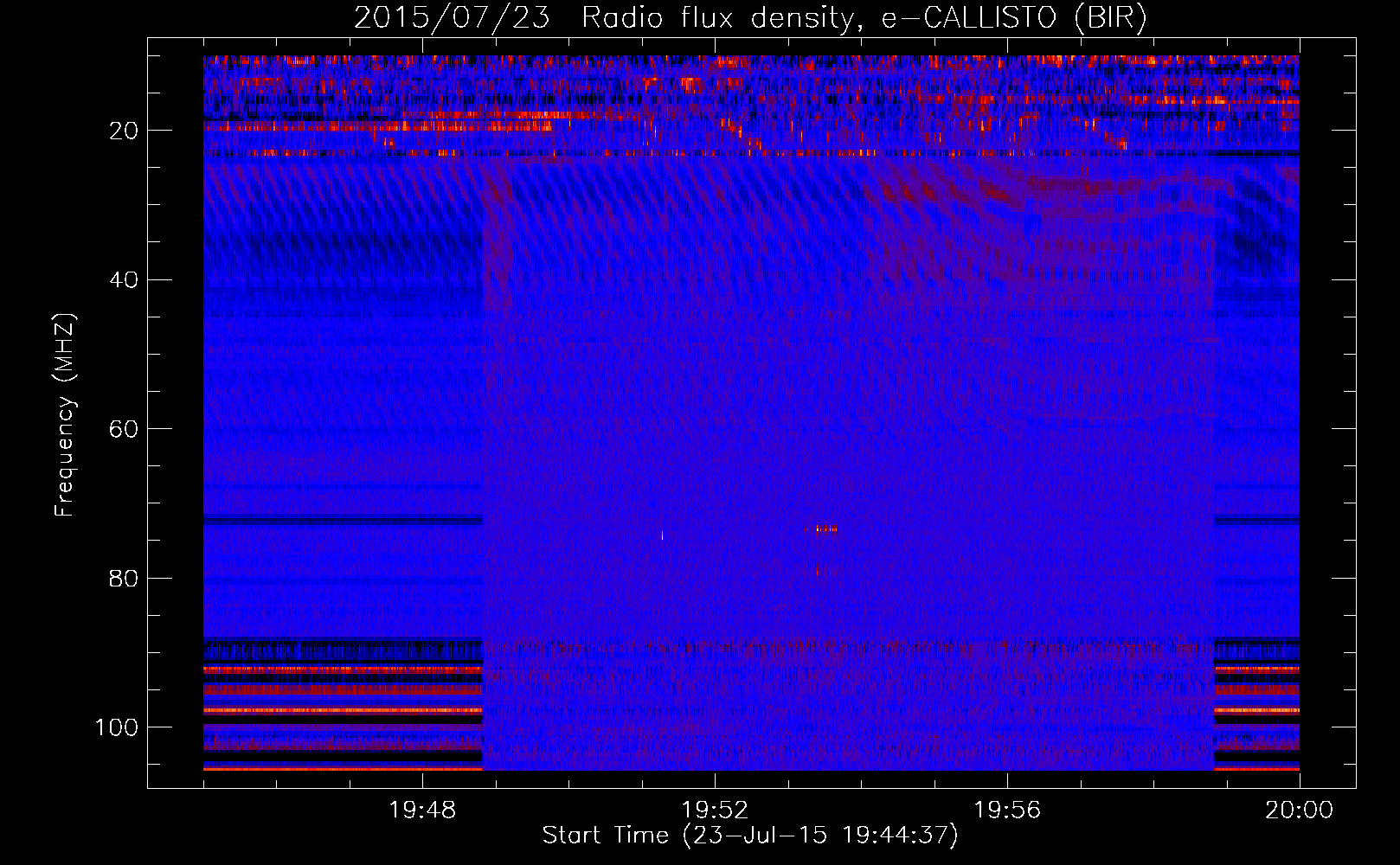Viewport: 1400px width, 865px height.
Task: Click the 19:56 time tick label
Action: click(1007, 811)
